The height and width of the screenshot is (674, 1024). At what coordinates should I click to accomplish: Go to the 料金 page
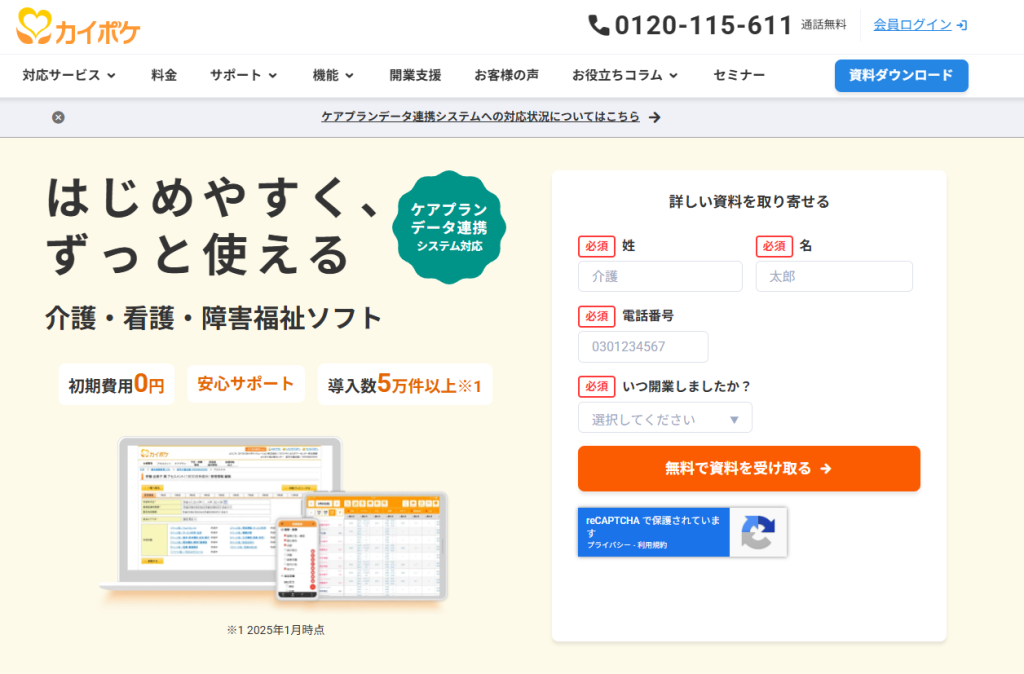(x=164, y=75)
